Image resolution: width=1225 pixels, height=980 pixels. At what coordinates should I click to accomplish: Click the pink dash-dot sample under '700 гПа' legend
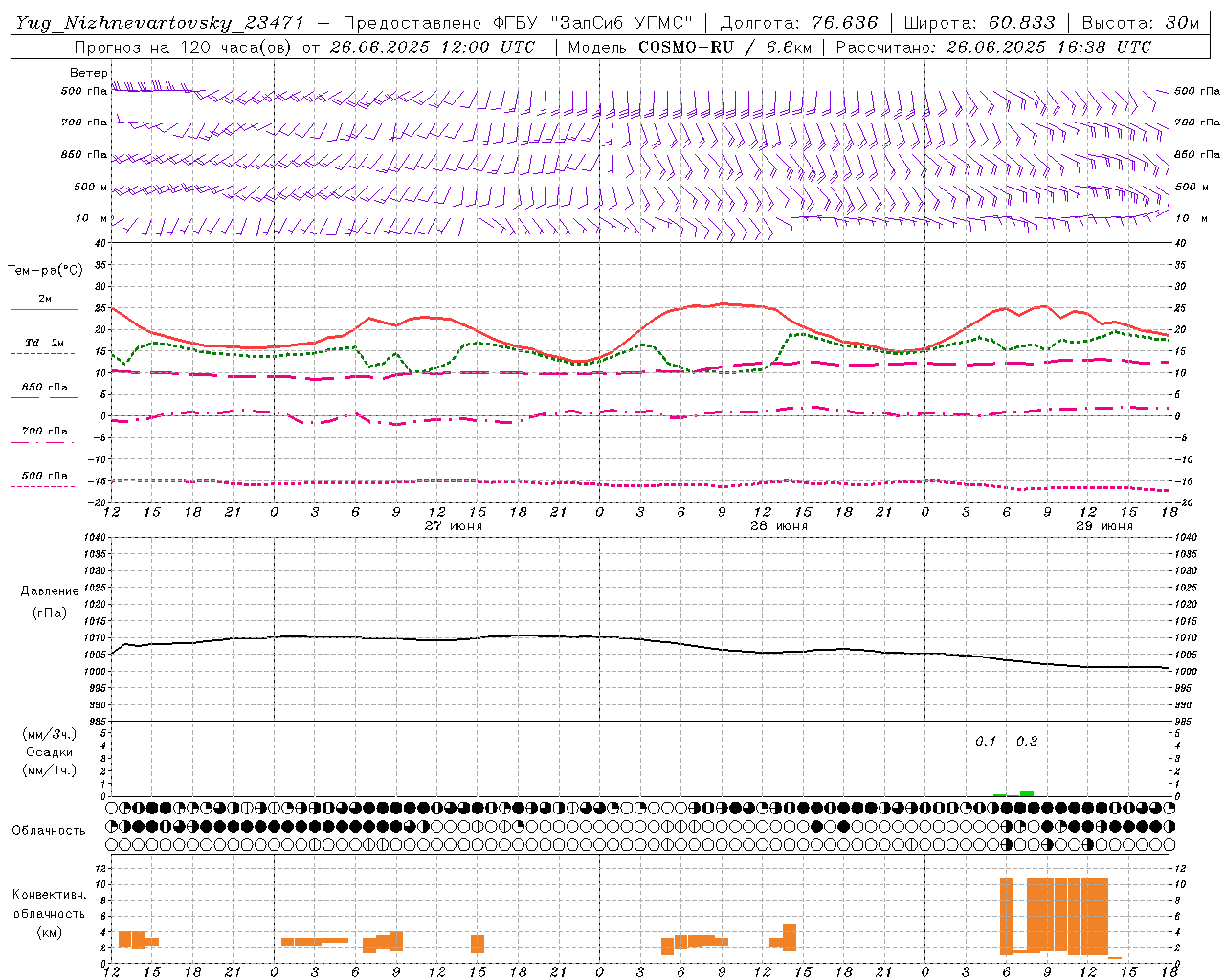pos(42,442)
